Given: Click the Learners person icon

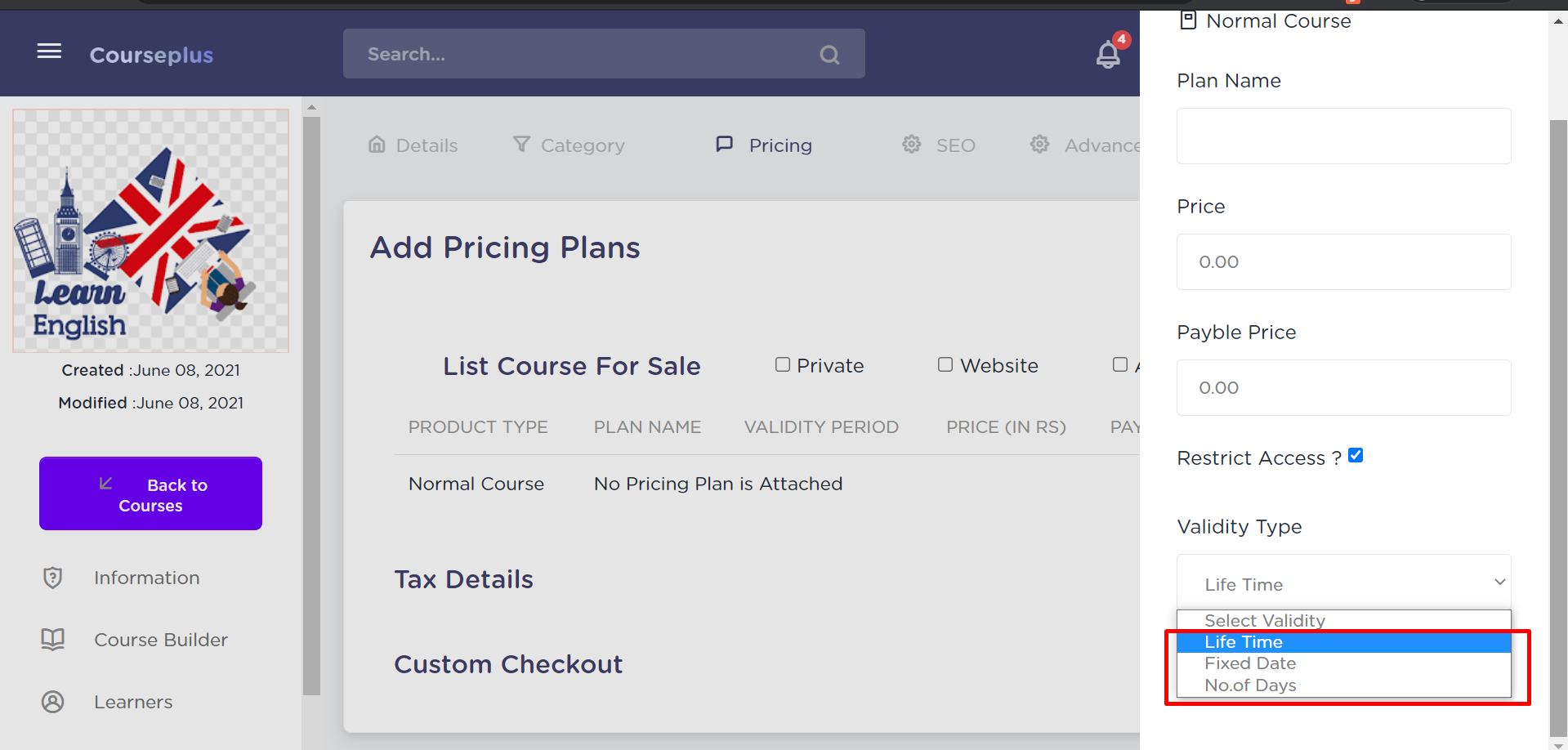Looking at the screenshot, I should pos(53,702).
